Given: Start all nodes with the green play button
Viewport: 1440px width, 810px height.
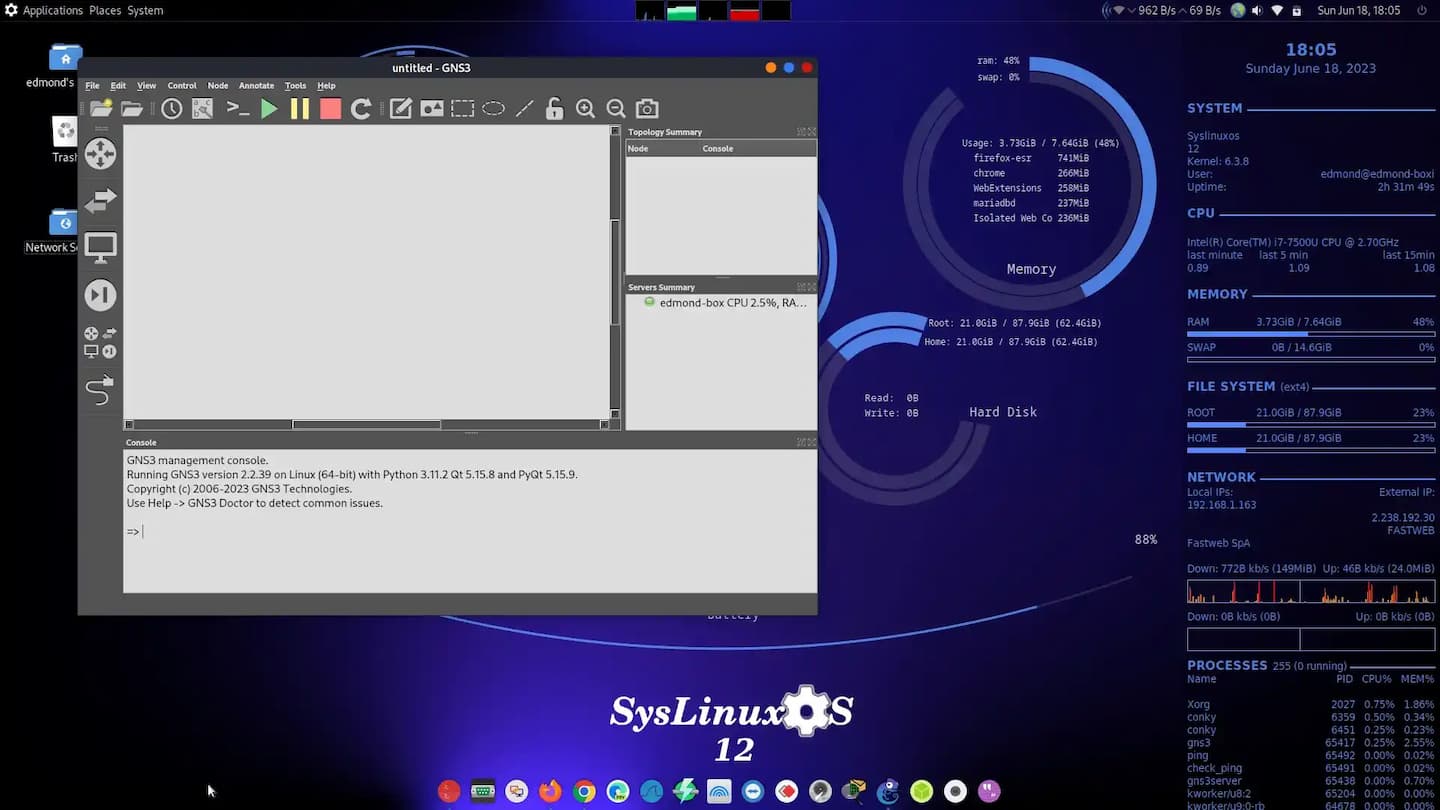Looking at the screenshot, I should coord(269,109).
